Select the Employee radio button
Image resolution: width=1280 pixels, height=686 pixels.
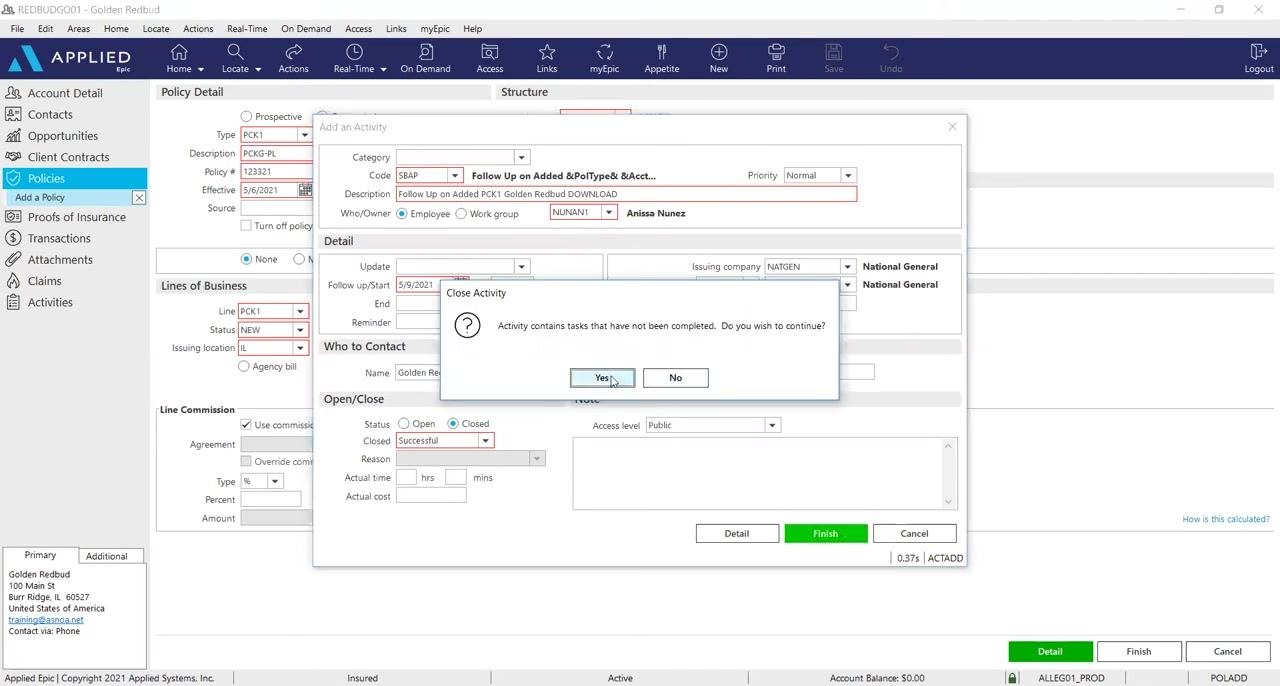pos(403,214)
